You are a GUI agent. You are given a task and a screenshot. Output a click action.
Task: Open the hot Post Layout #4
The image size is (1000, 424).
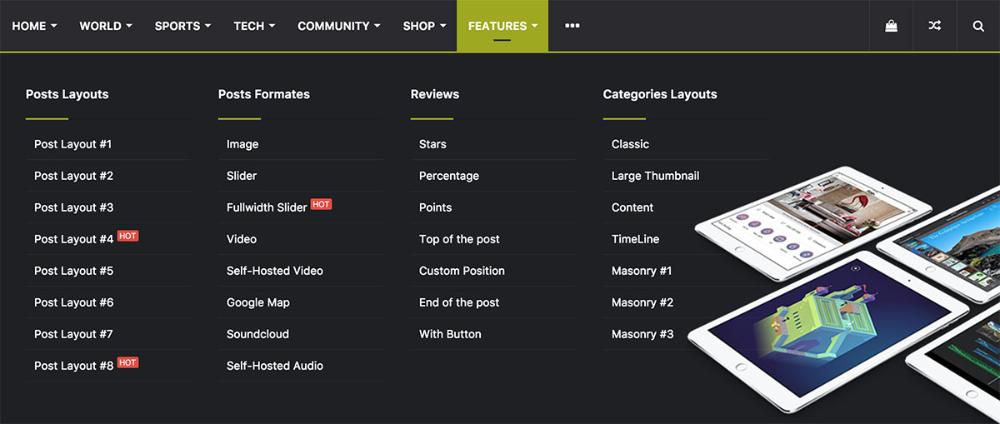tap(73, 239)
